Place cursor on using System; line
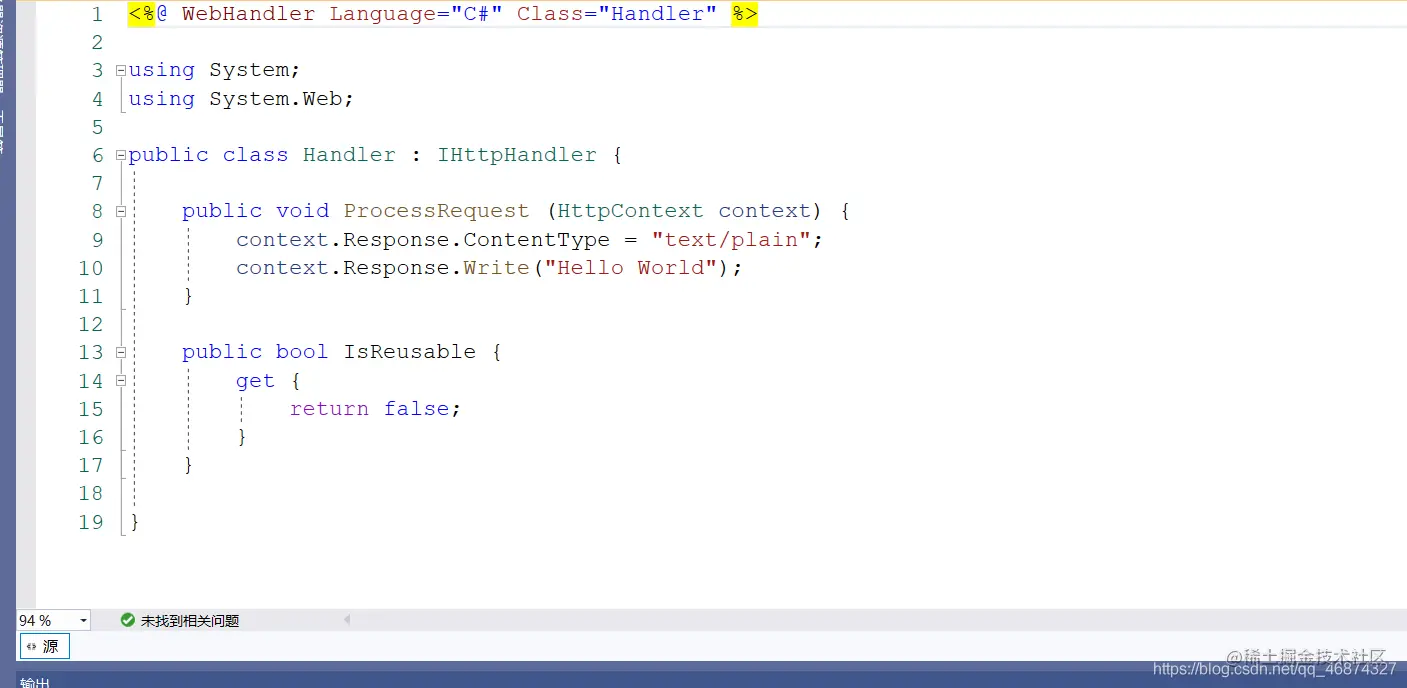 [x=214, y=70]
